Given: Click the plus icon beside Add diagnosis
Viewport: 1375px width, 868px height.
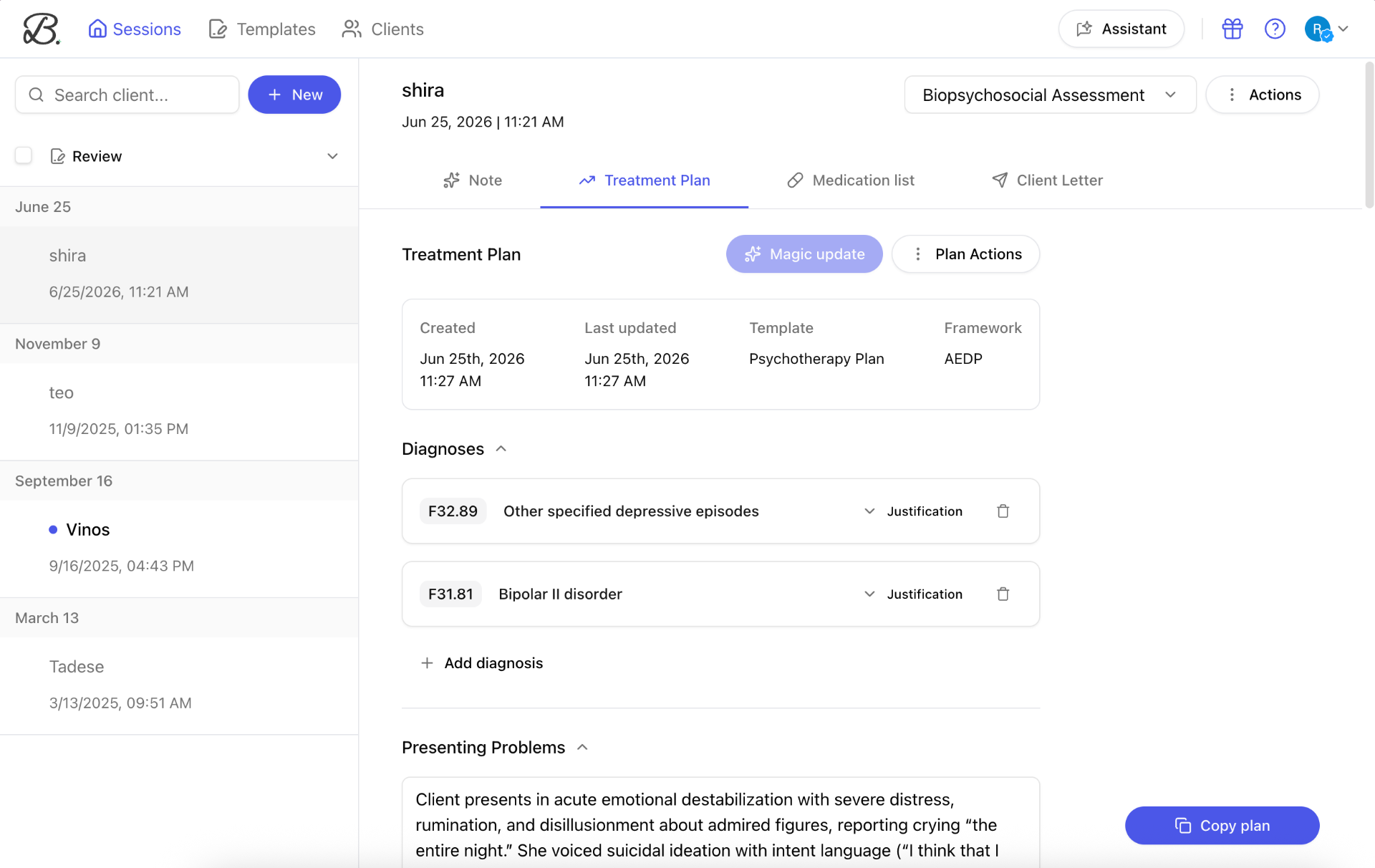Looking at the screenshot, I should tap(427, 663).
